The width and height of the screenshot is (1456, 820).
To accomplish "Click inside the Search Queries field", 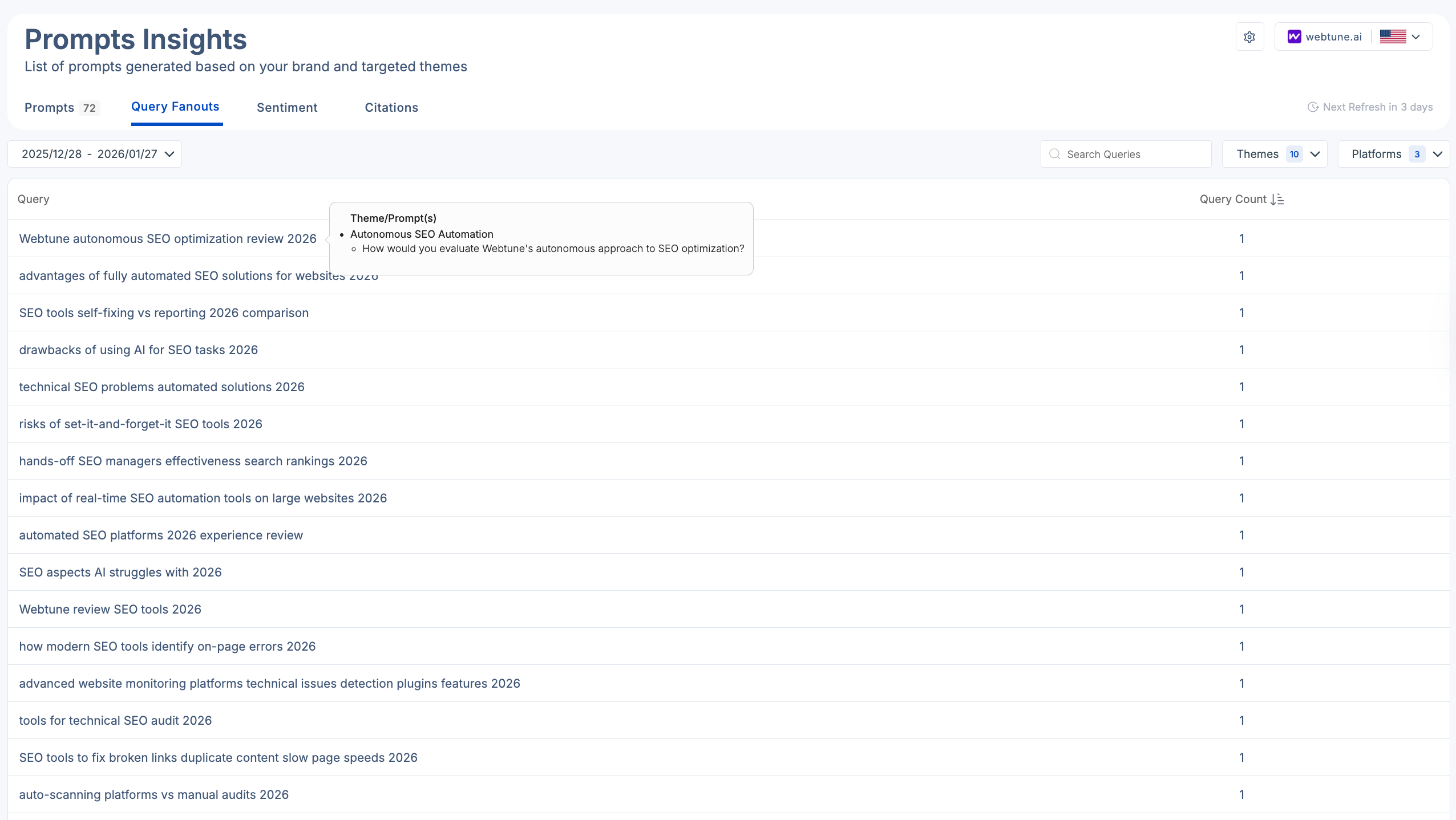I will (1127, 154).
